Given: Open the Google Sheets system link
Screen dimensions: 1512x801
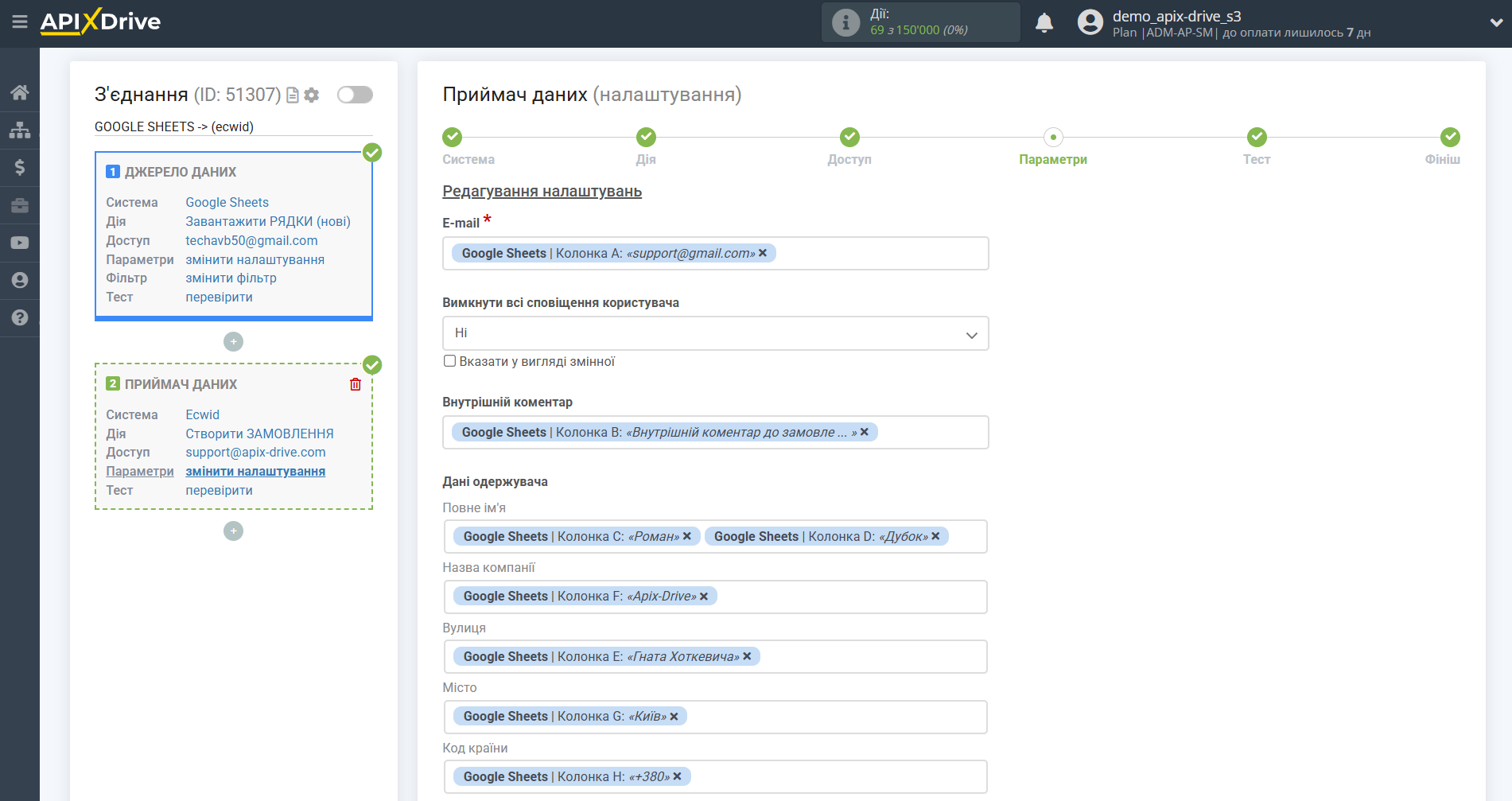Looking at the screenshot, I should tap(227, 202).
